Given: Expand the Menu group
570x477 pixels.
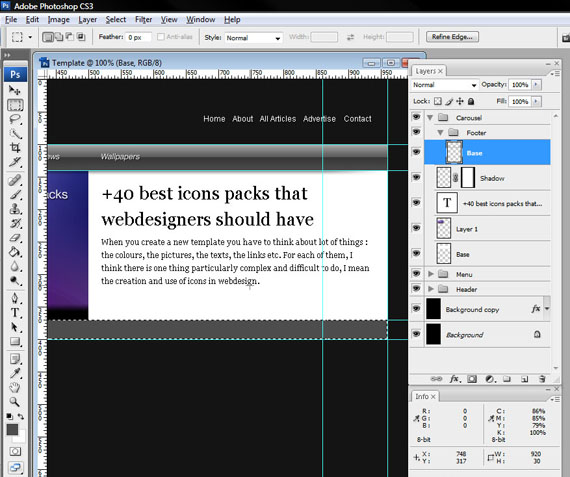Looking at the screenshot, I should pyautogui.click(x=431, y=274).
